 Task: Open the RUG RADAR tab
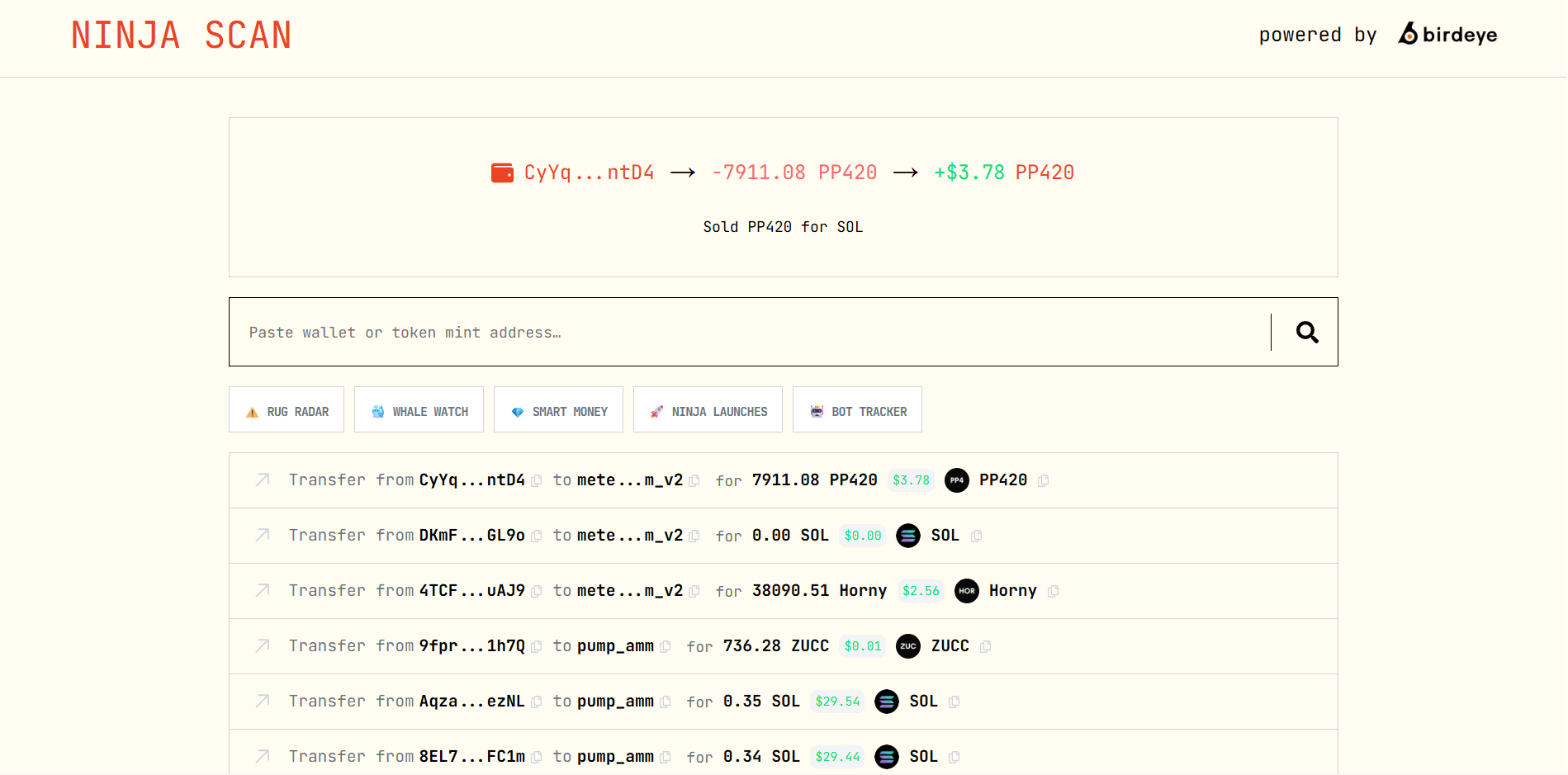pyautogui.click(x=287, y=409)
